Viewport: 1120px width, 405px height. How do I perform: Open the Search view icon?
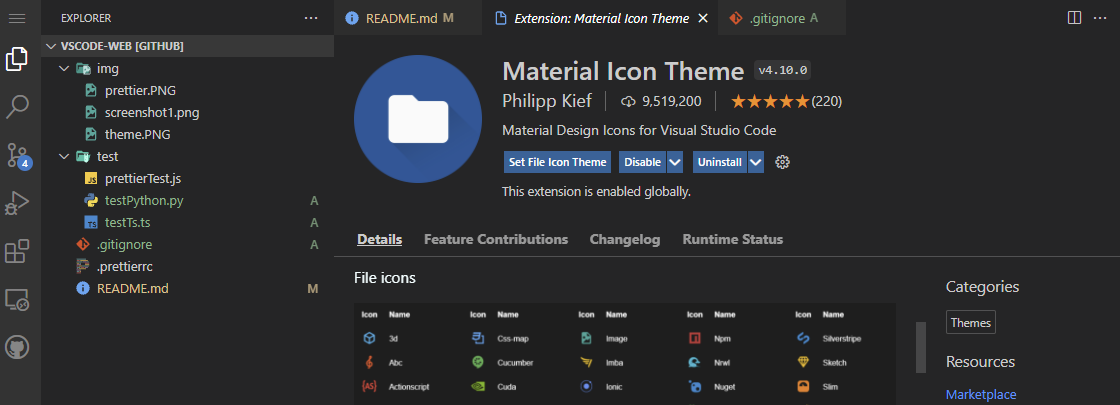(x=16, y=107)
